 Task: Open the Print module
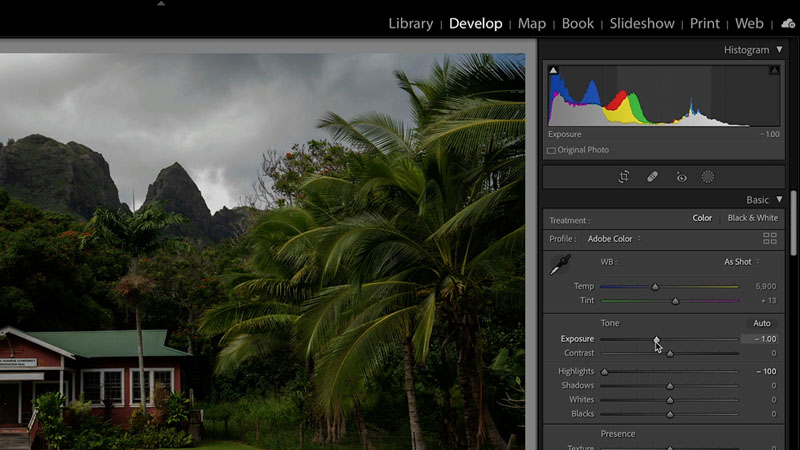coord(705,23)
